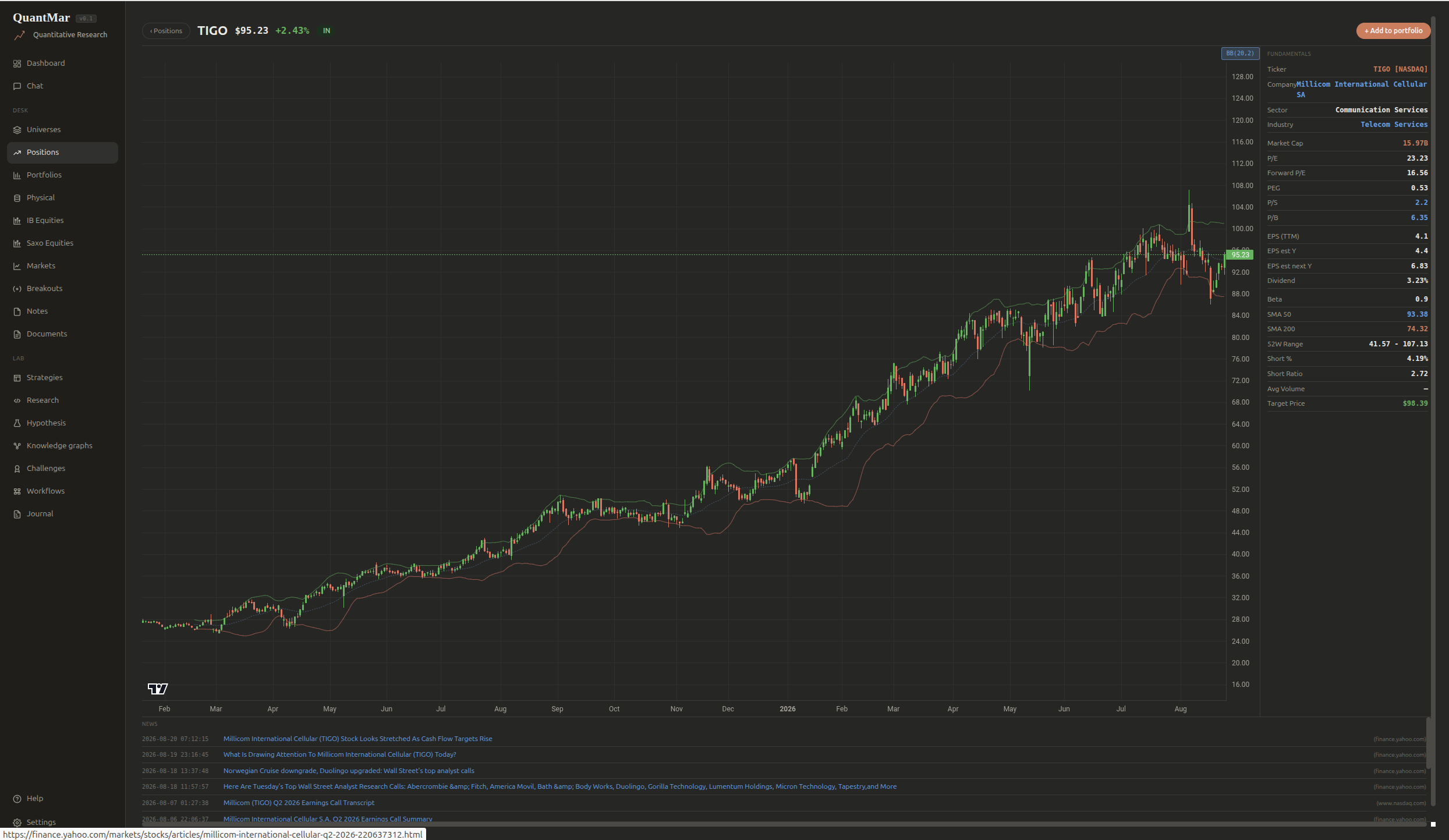Click the '$95.23' price in the header
The height and width of the screenshot is (840, 1449).
[251, 30]
